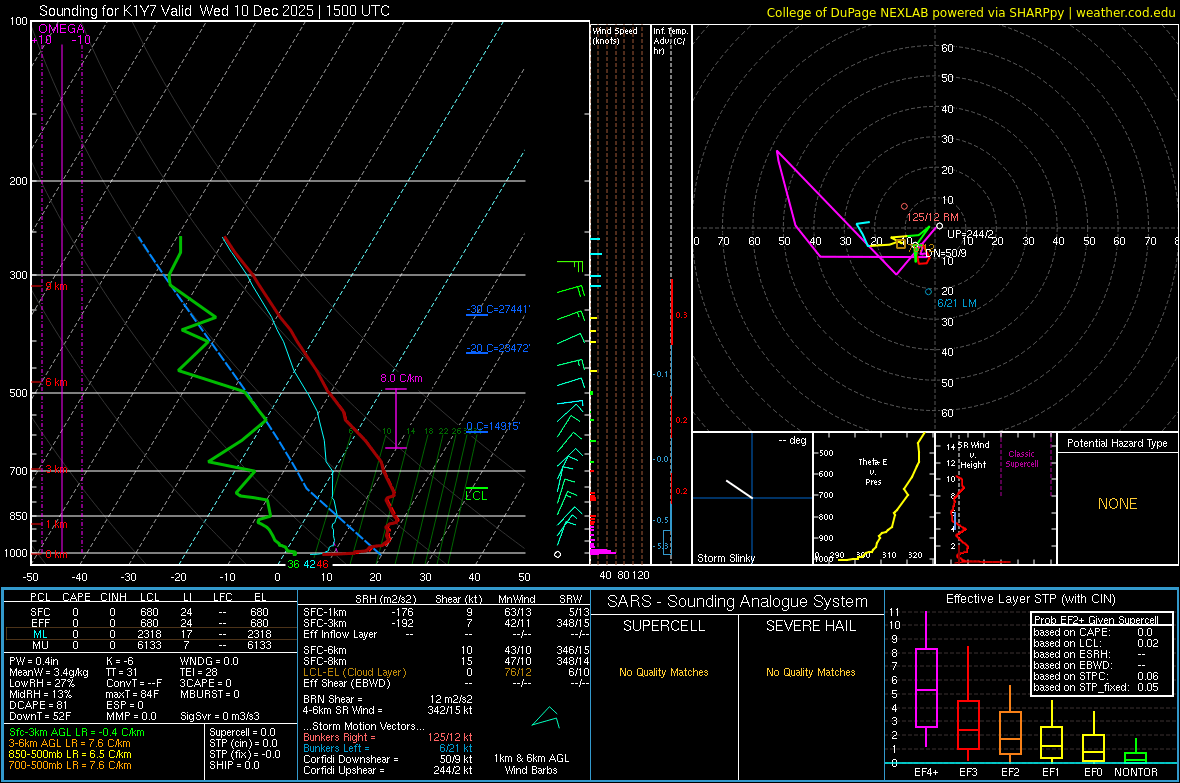Click the maxT = 84F value
The width and height of the screenshot is (1180, 783).
tap(132, 694)
